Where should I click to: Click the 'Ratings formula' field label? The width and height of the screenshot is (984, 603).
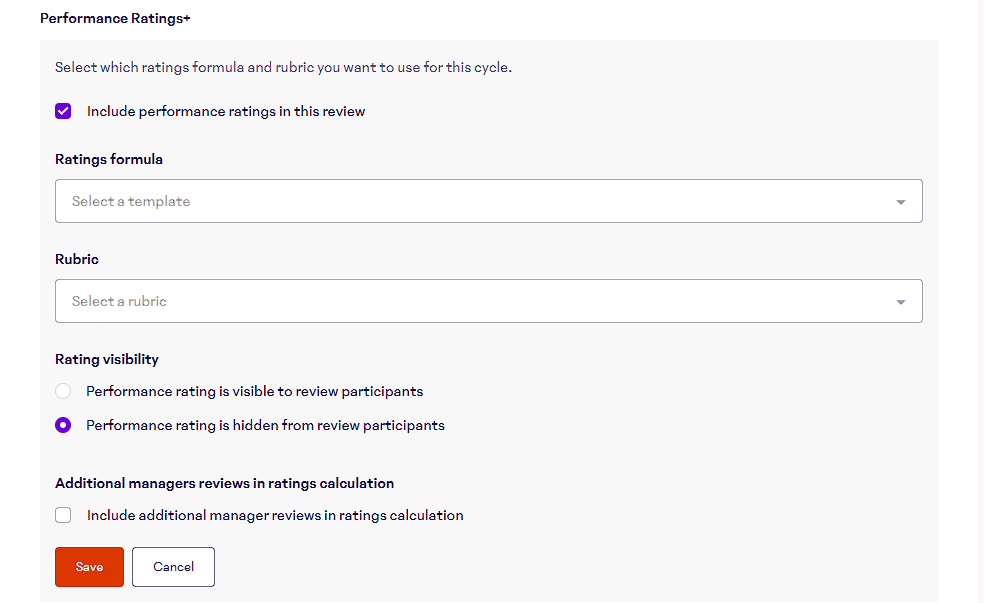tap(109, 159)
